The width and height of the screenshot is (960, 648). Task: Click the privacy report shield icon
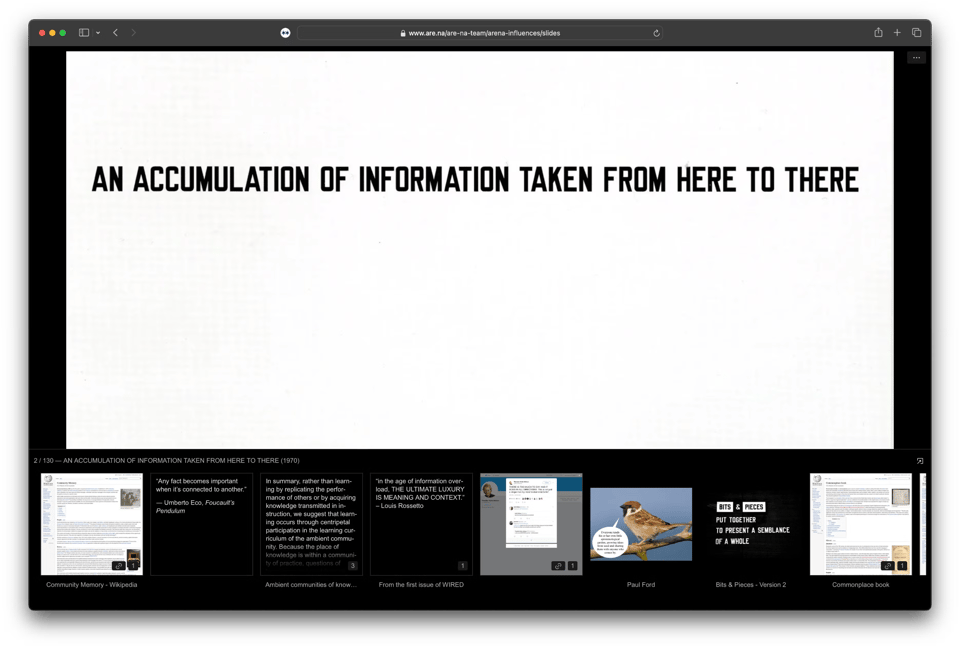(x=285, y=33)
